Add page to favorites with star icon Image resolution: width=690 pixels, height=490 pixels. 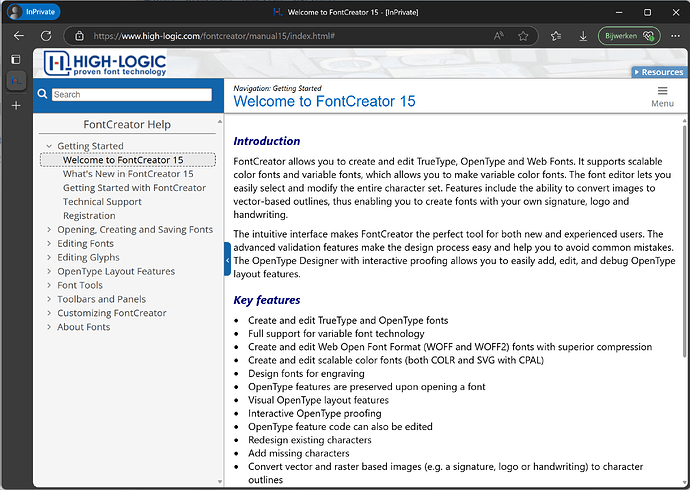(x=523, y=36)
